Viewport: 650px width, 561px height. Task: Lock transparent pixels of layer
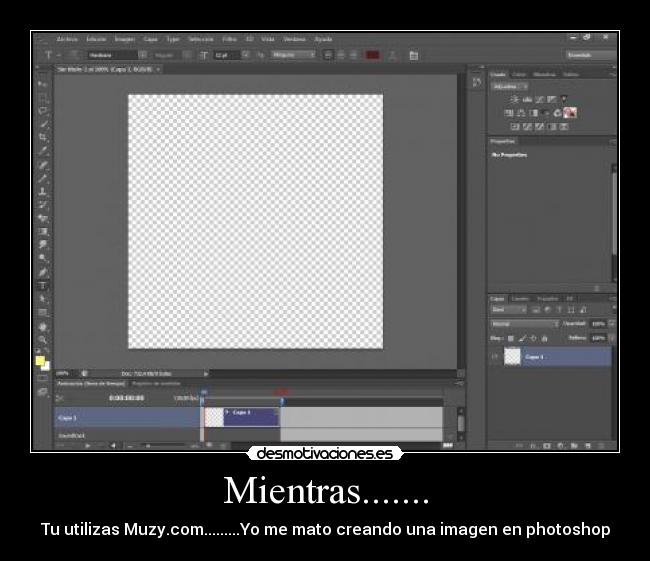tap(511, 338)
